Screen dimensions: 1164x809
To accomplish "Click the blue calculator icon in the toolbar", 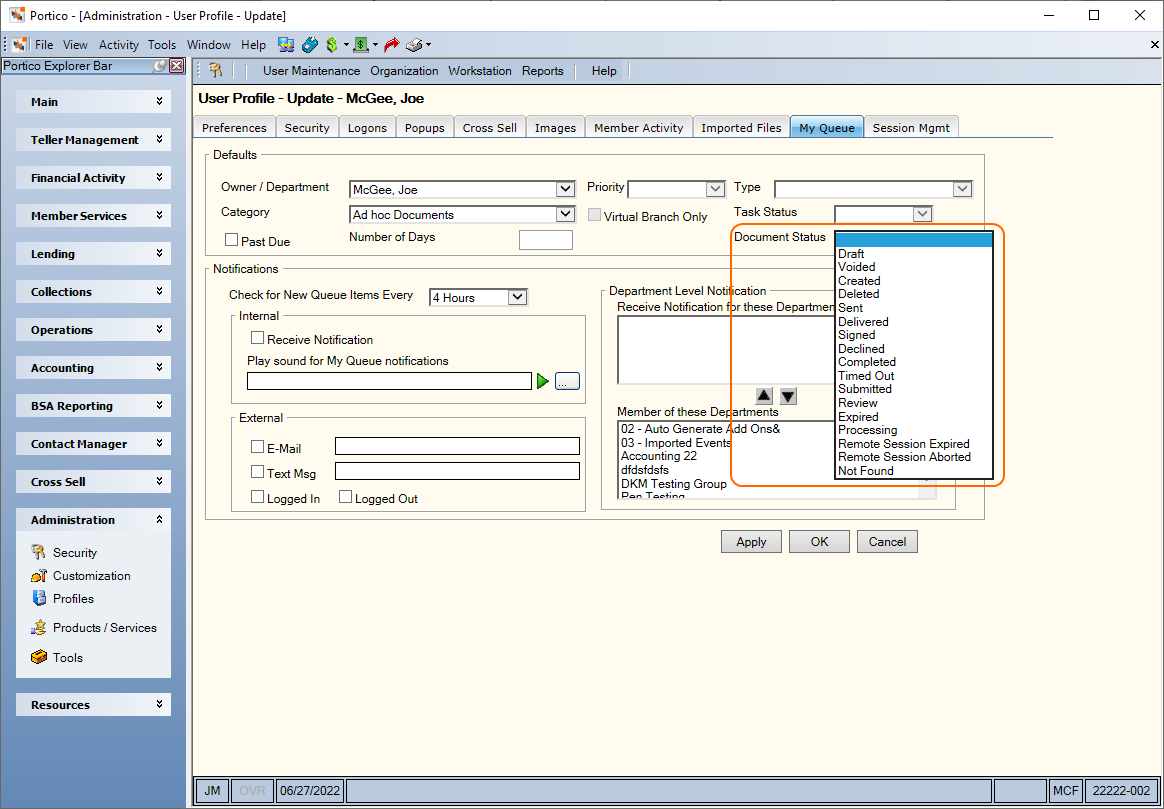I will coord(310,45).
